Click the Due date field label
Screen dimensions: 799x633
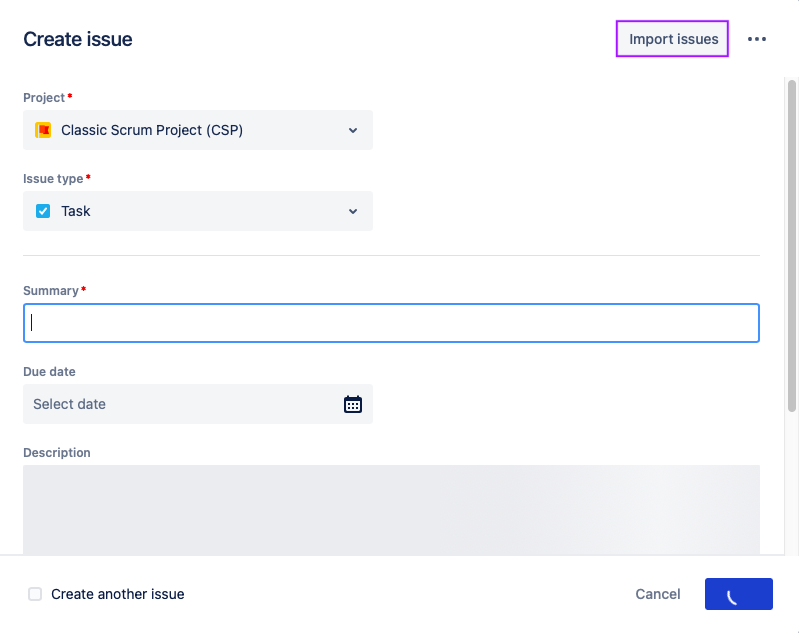[49, 372]
